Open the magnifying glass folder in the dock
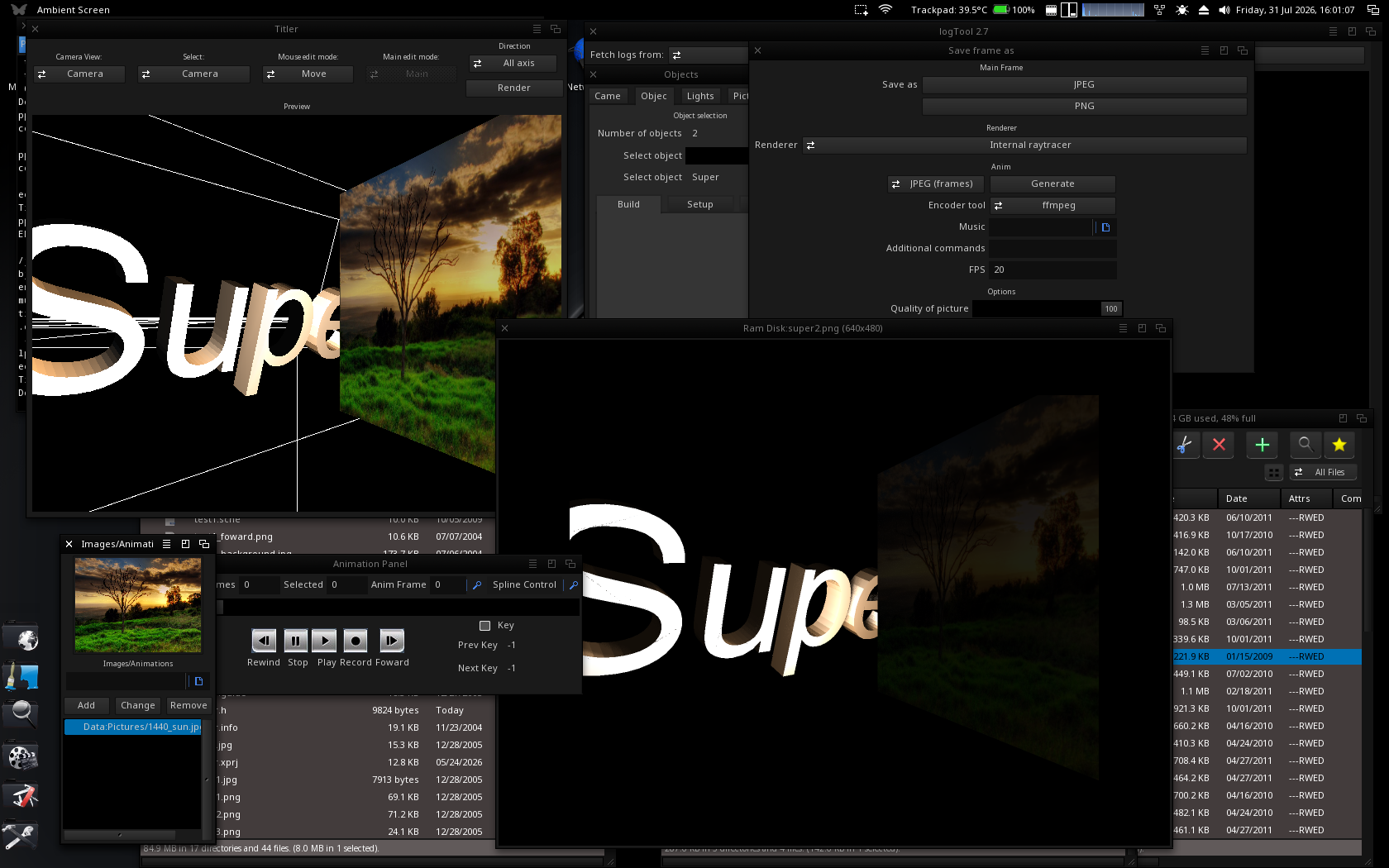1389x868 pixels. pos(21,714)
